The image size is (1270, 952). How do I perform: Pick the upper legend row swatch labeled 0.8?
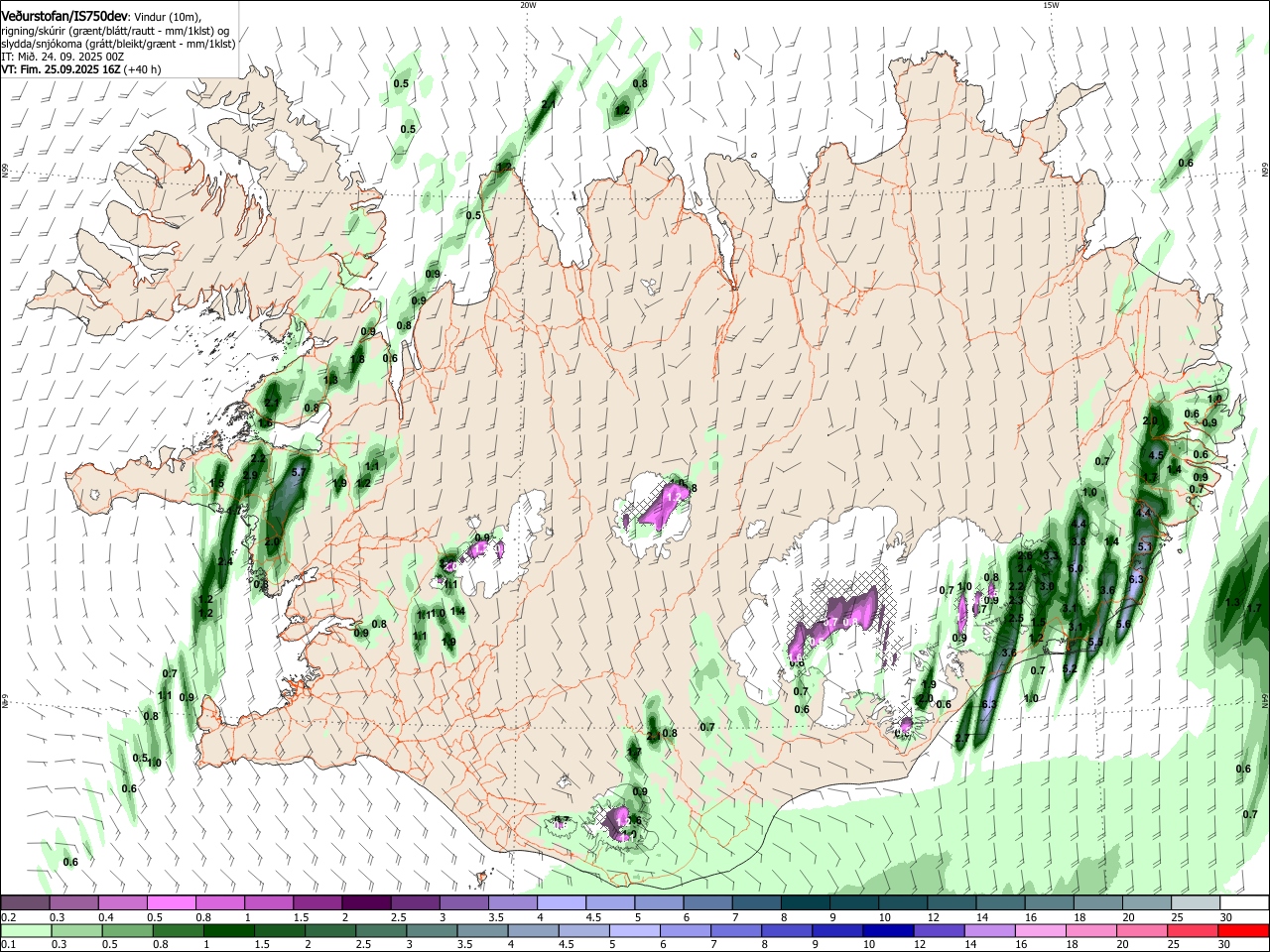[x=219, y=903]
